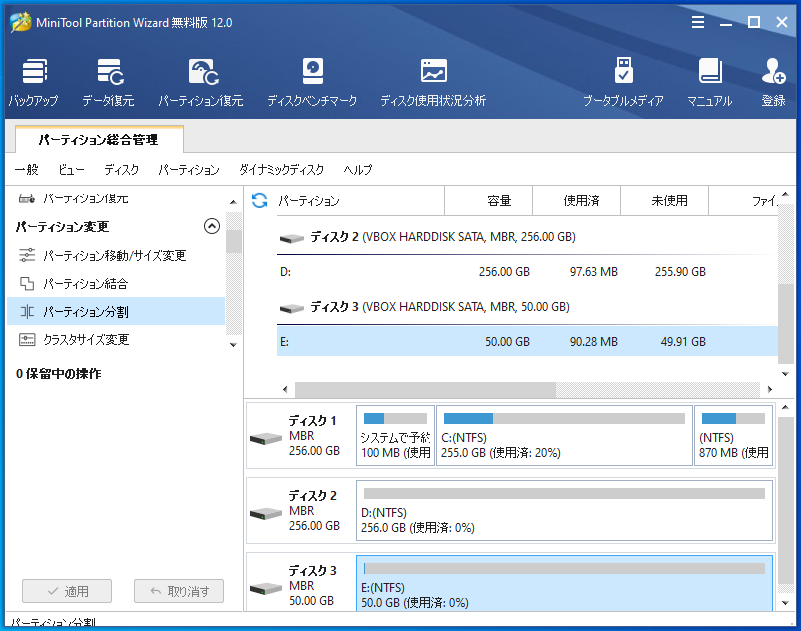Select the システムで予約 100 MB partition block
Viewport: 801px width, 631px height.
pyautogui.click(x=395, y=436)
